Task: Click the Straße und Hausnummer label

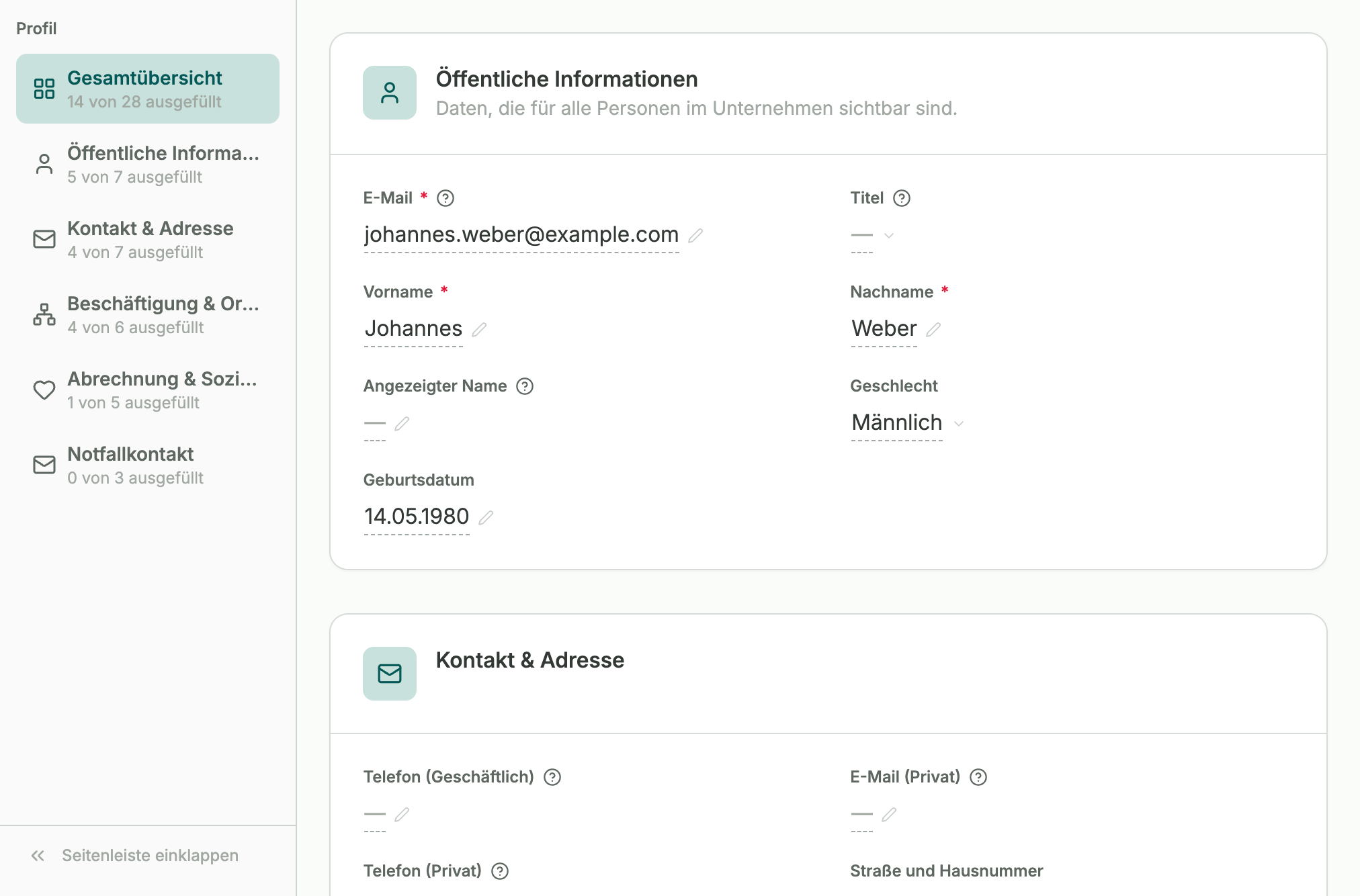Action: (x=947, y=871)
